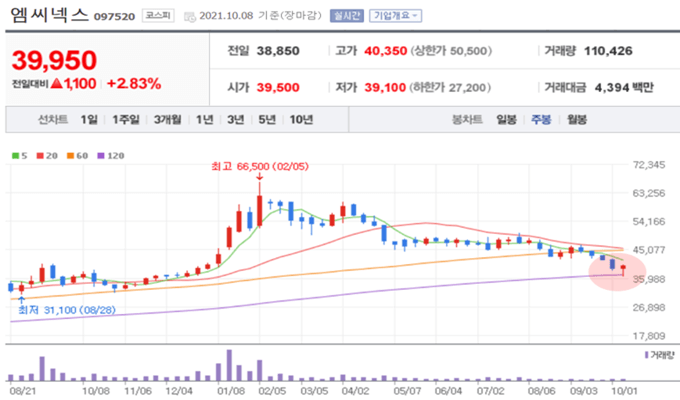Select the 1년 line chart tab

(x=204, y=119)
